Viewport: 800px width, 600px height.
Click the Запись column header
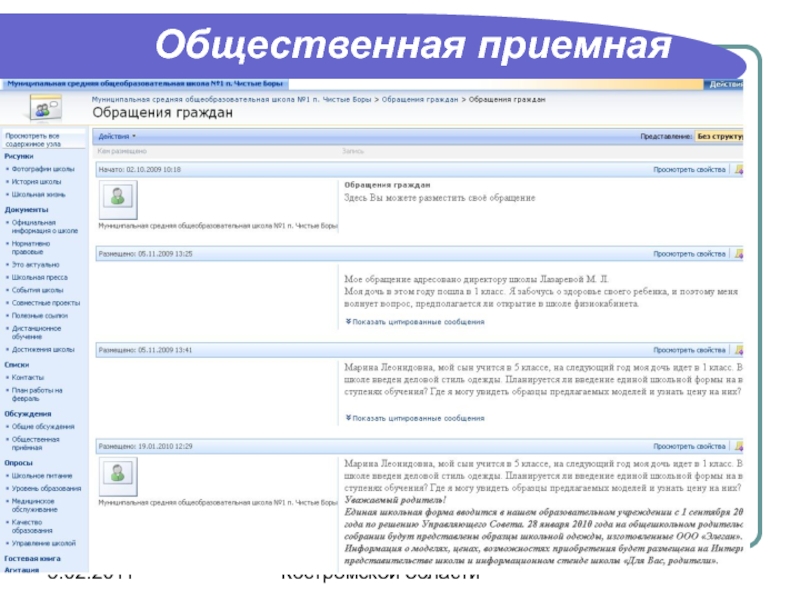tap(353, 152)
